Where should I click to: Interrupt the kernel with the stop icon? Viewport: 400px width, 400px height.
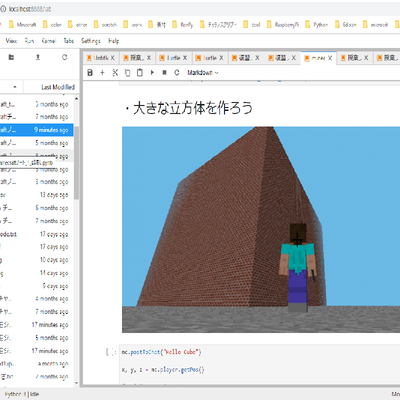coord(164,72)
